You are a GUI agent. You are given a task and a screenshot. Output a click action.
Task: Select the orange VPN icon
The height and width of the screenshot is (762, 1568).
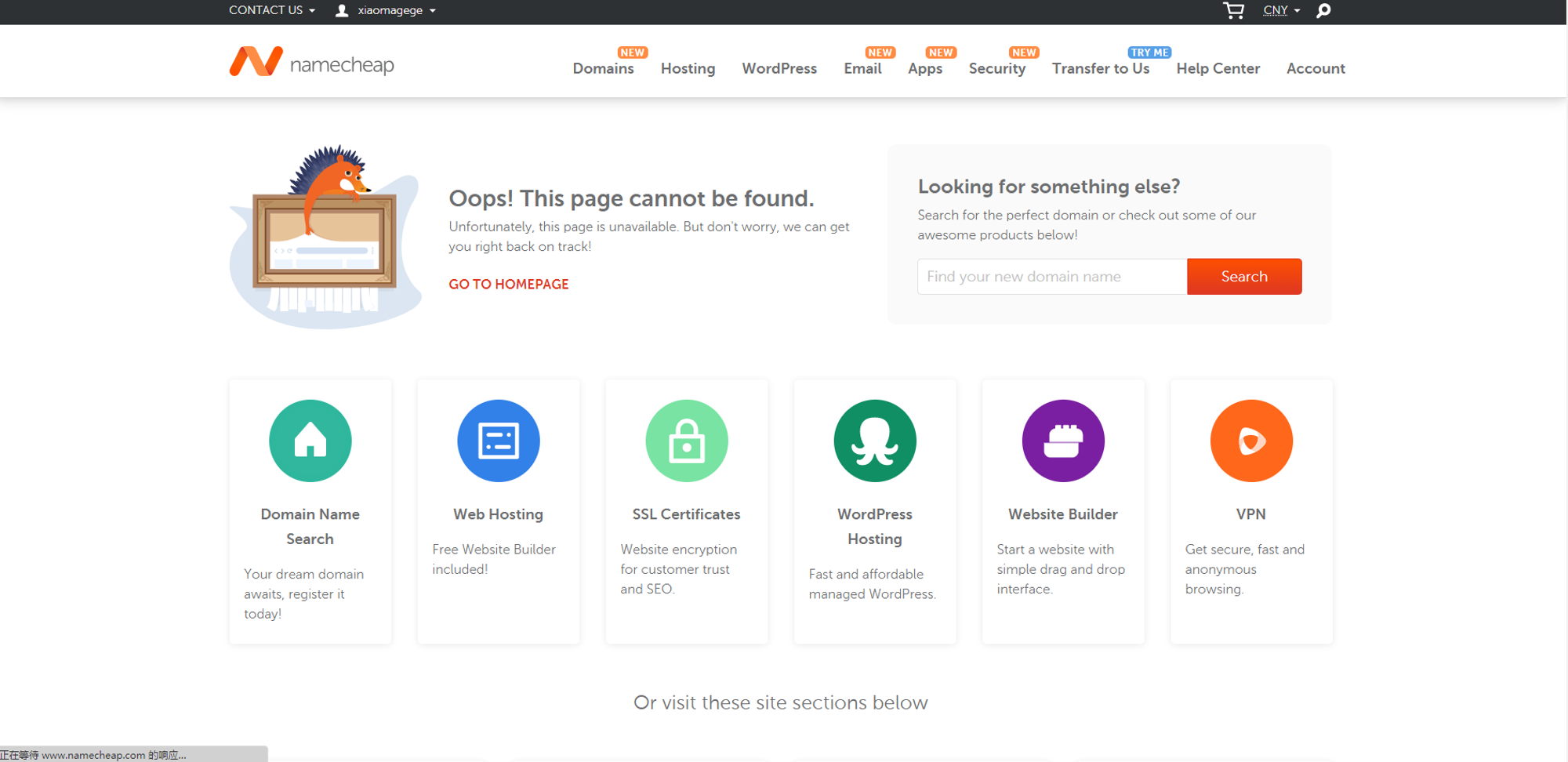[x=1251, y=441]
